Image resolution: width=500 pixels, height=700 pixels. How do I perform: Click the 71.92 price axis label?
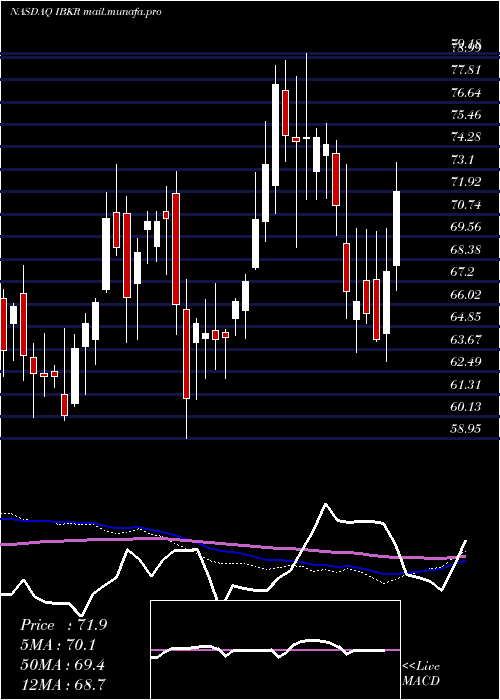[466, 182]
